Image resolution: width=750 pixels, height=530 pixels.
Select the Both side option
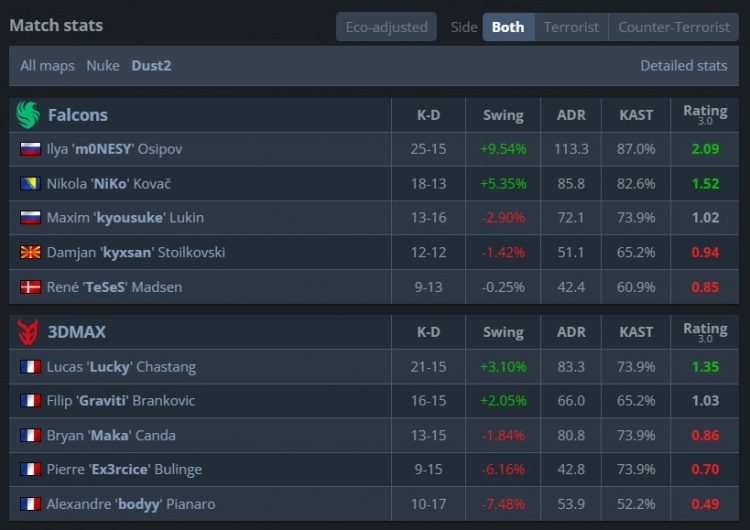pyautogui.click(x=508, y=27)
